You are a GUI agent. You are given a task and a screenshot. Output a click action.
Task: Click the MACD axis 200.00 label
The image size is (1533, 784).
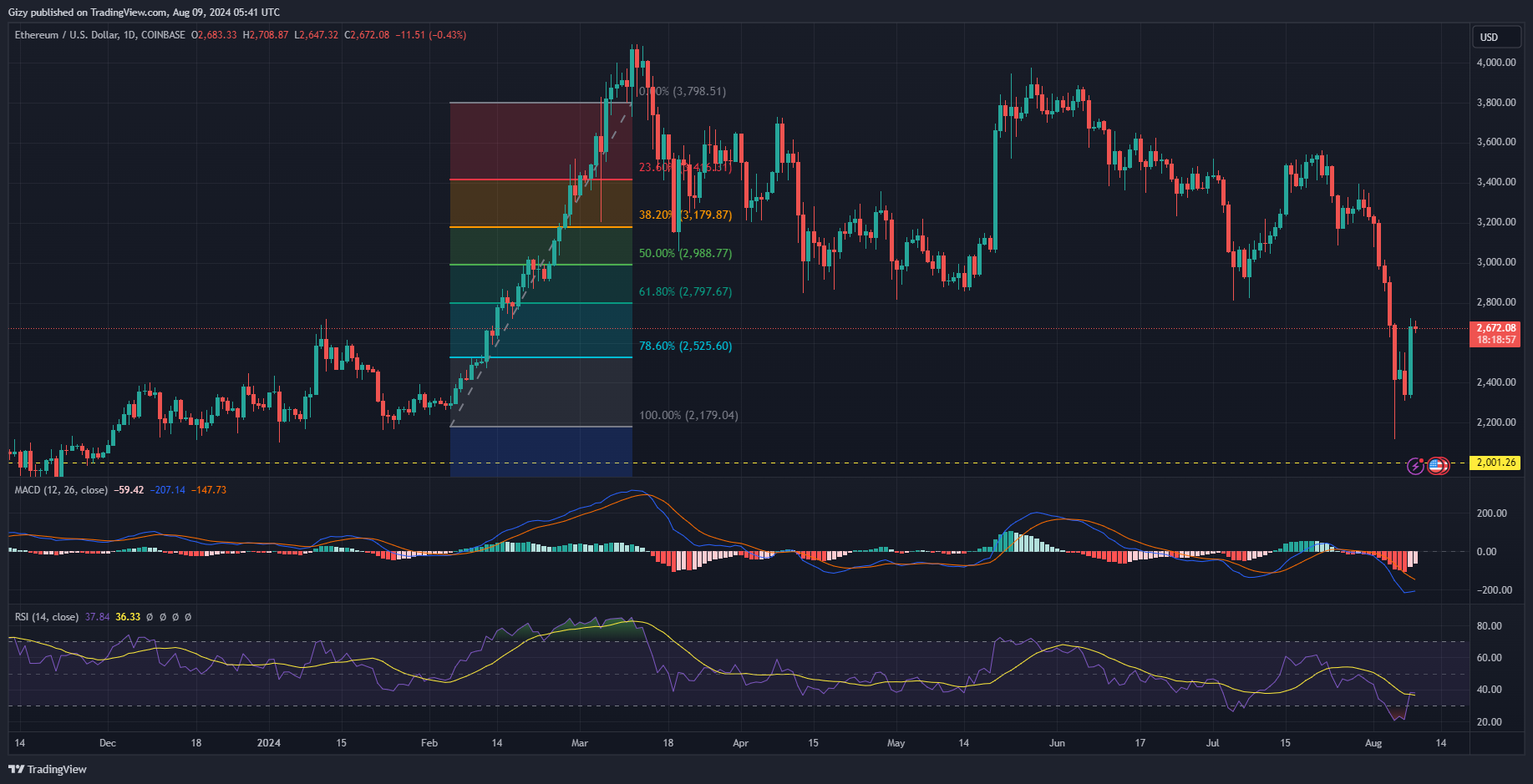tap(1492, 513)
